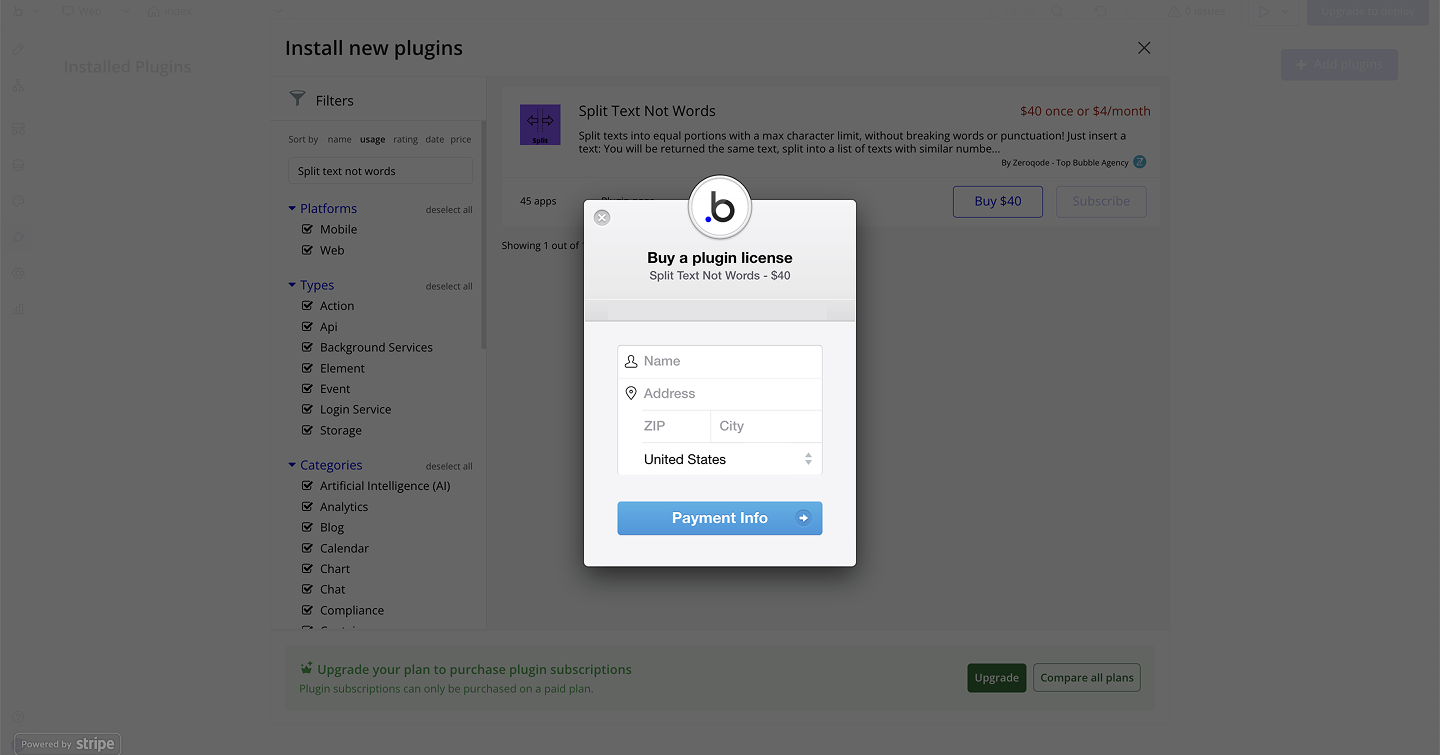1440x755 pixels.
Task: Collapse the Platforms filter section
Action: pyautogui.click(x=292, y=208)
